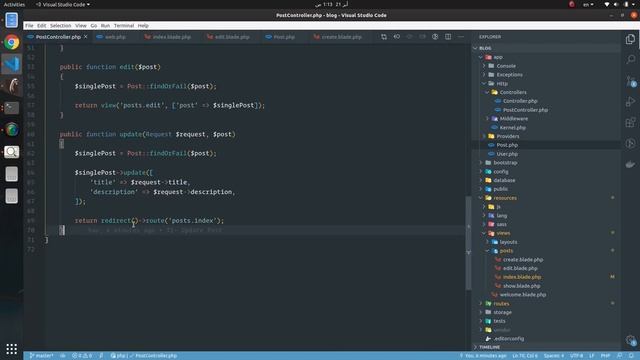This screenshot has width=640, height=360.
Task: Open the Show Applications grid
Action: pyautogui.click(x=12, y=349)
